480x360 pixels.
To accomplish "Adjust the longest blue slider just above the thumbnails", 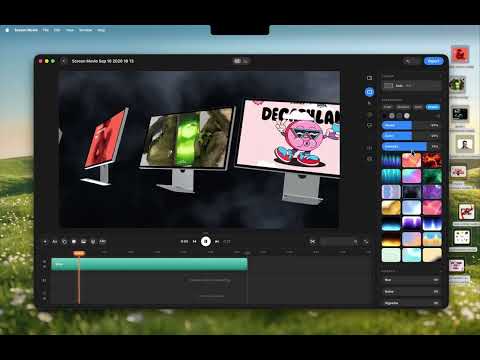I will pyautogui.click(x=411, y=146).
